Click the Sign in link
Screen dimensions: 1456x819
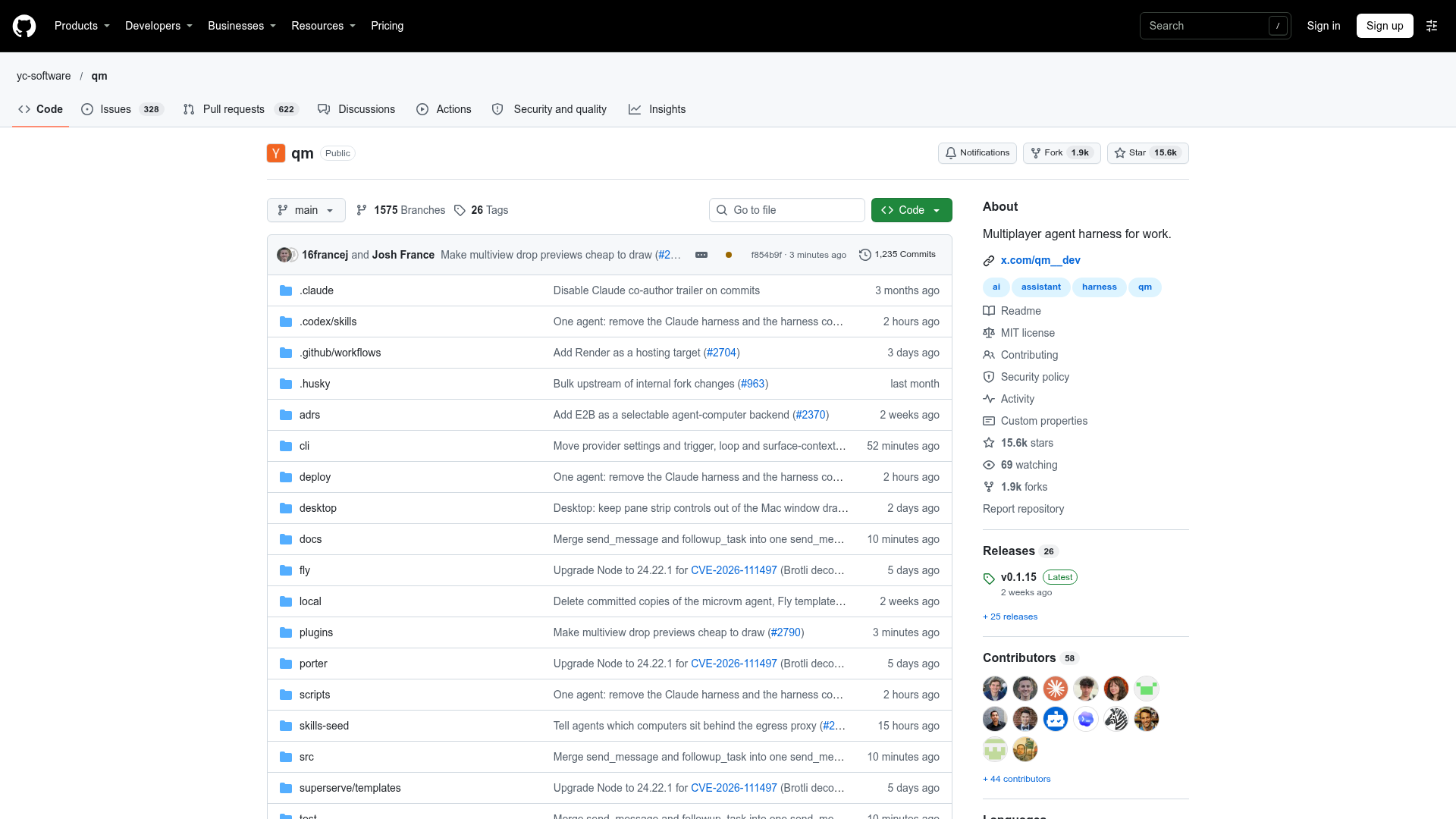1323,26
